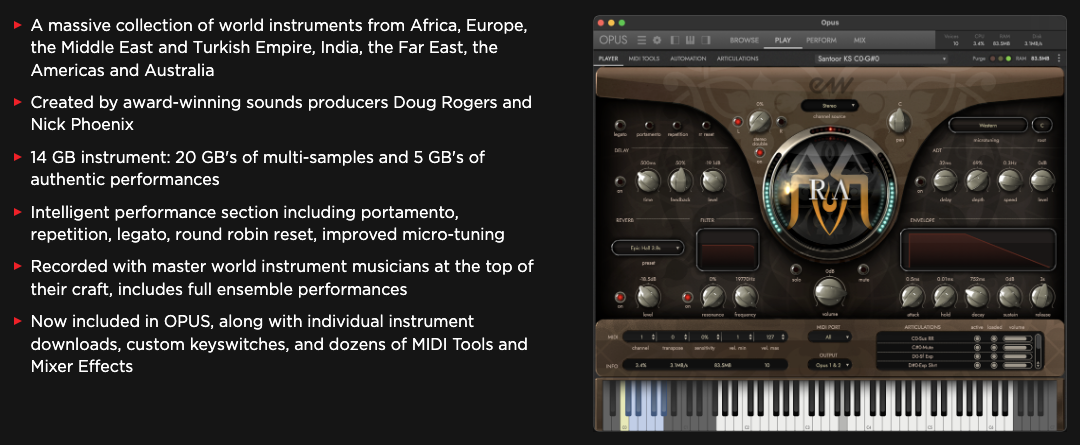This screenshot has height=445, width=1080.
Task: Click the yellow Purge indicator
Action: (1001, 59)
